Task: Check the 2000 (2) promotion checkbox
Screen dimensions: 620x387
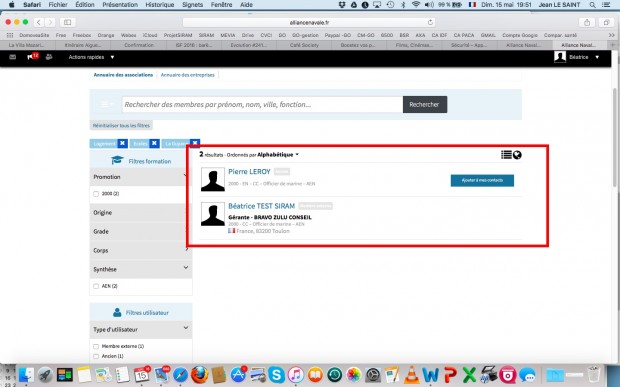Action: click(x=96, y=194)
